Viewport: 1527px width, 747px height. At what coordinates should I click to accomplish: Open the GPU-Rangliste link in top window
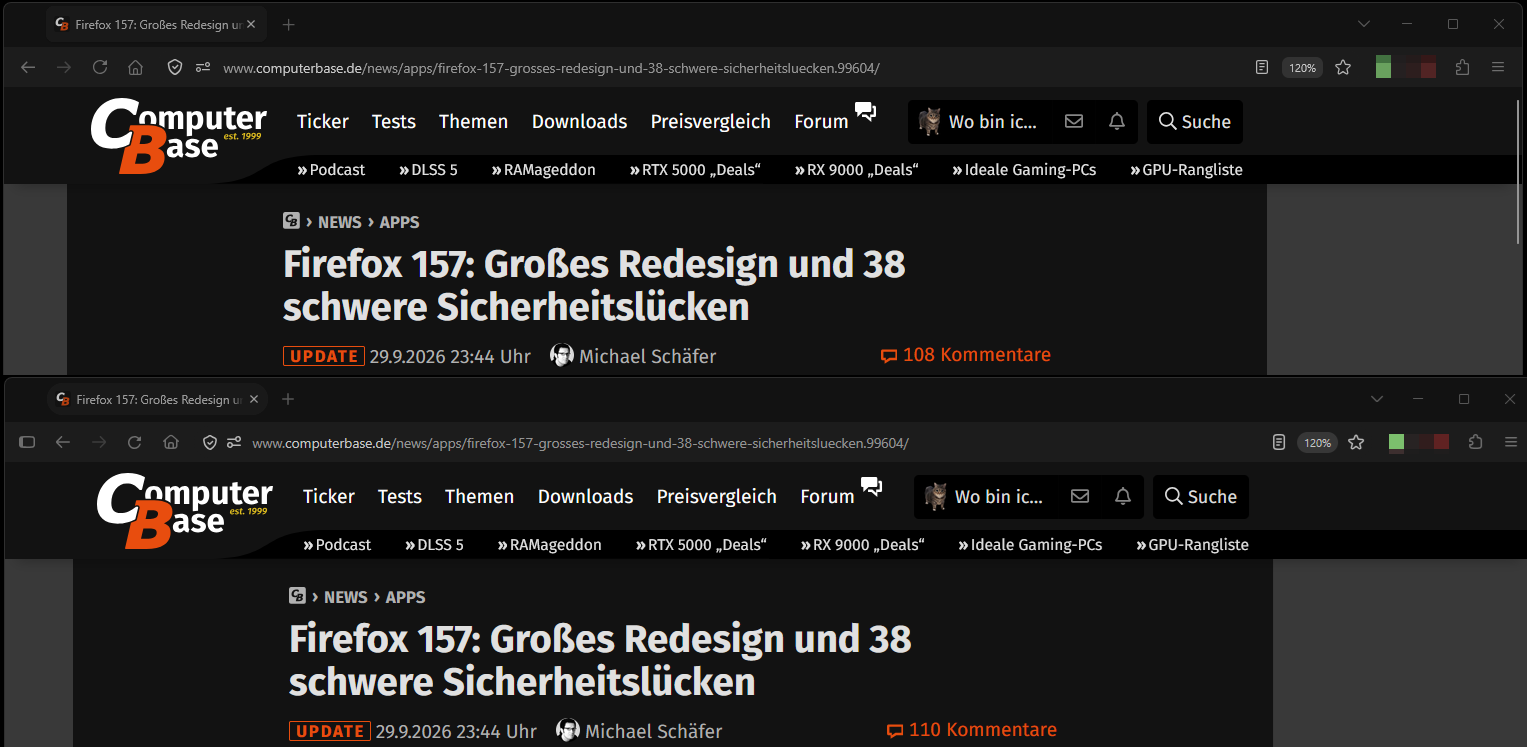click(1186, 170)
